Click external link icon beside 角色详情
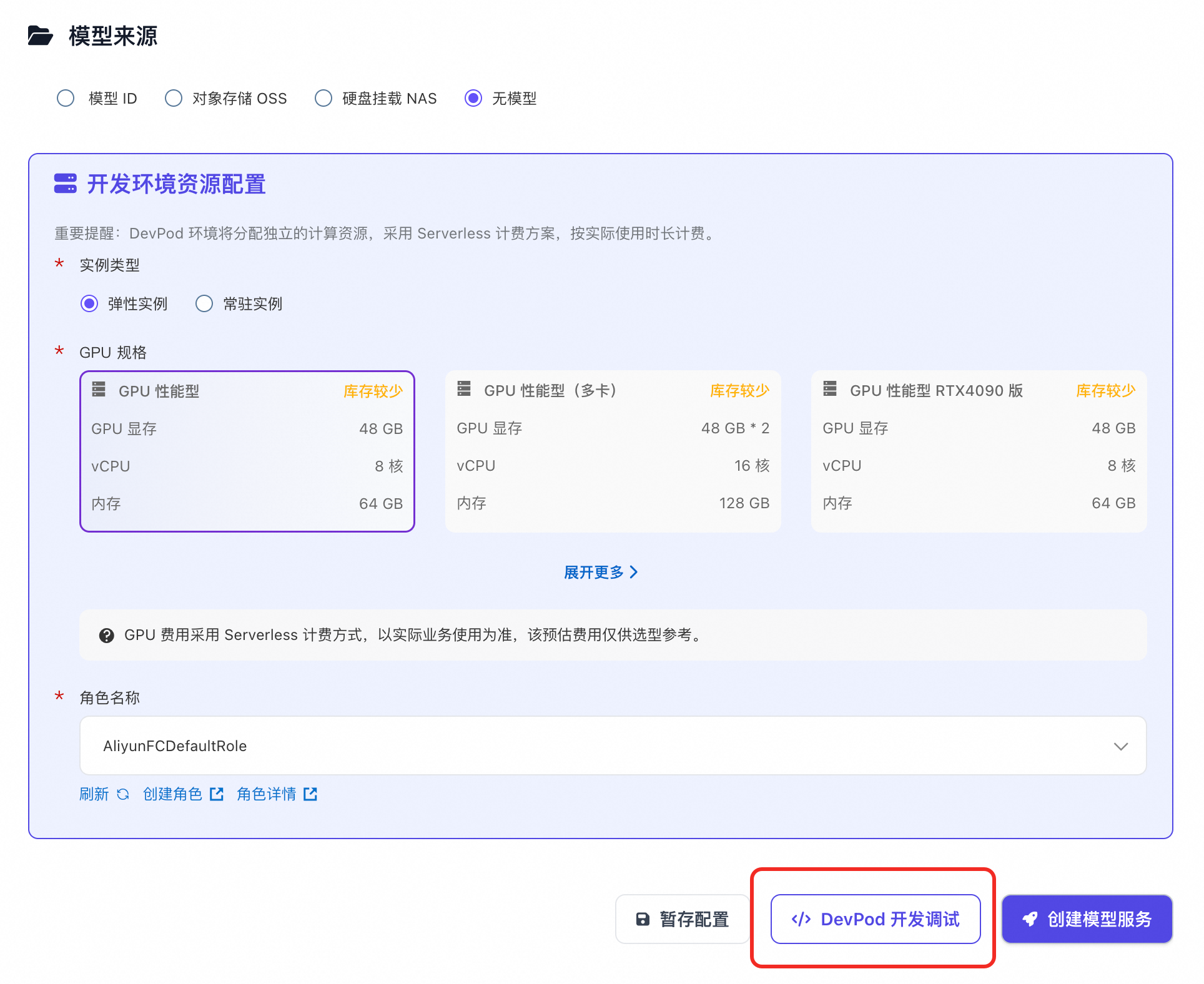The image size is (1204, 984). pyautogui.click(x=310, y=794)
